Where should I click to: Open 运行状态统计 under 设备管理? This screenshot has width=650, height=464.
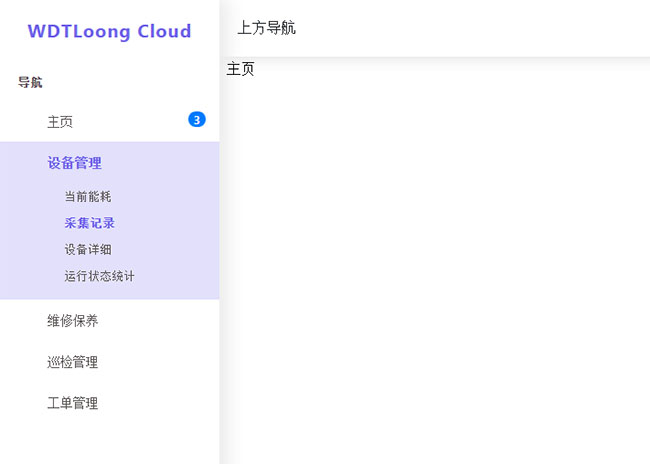[99, 276]
